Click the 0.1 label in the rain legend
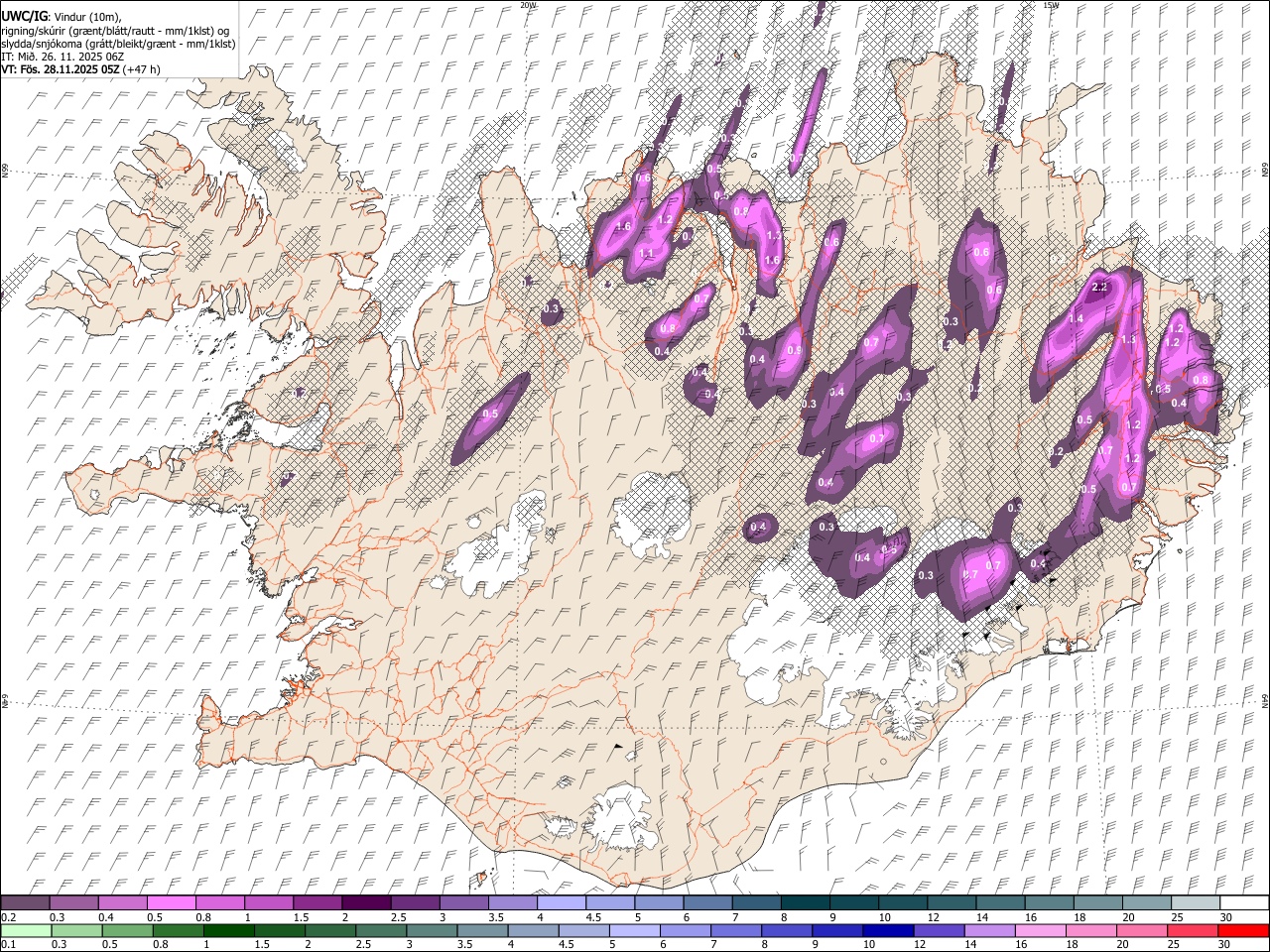The height and width of the screenshot is (952, 1270). pos(8,945)
